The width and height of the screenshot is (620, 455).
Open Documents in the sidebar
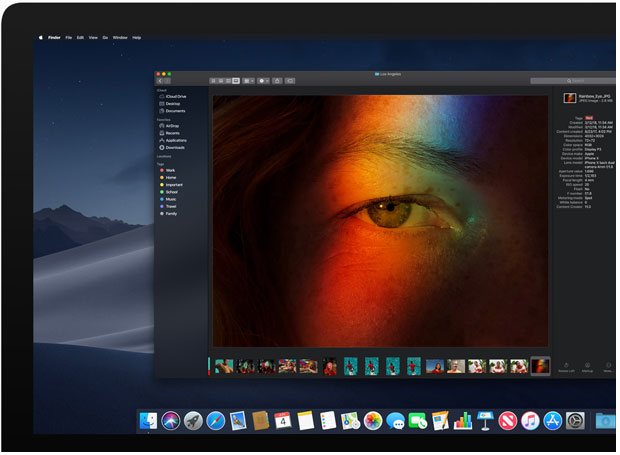point(172,111)
